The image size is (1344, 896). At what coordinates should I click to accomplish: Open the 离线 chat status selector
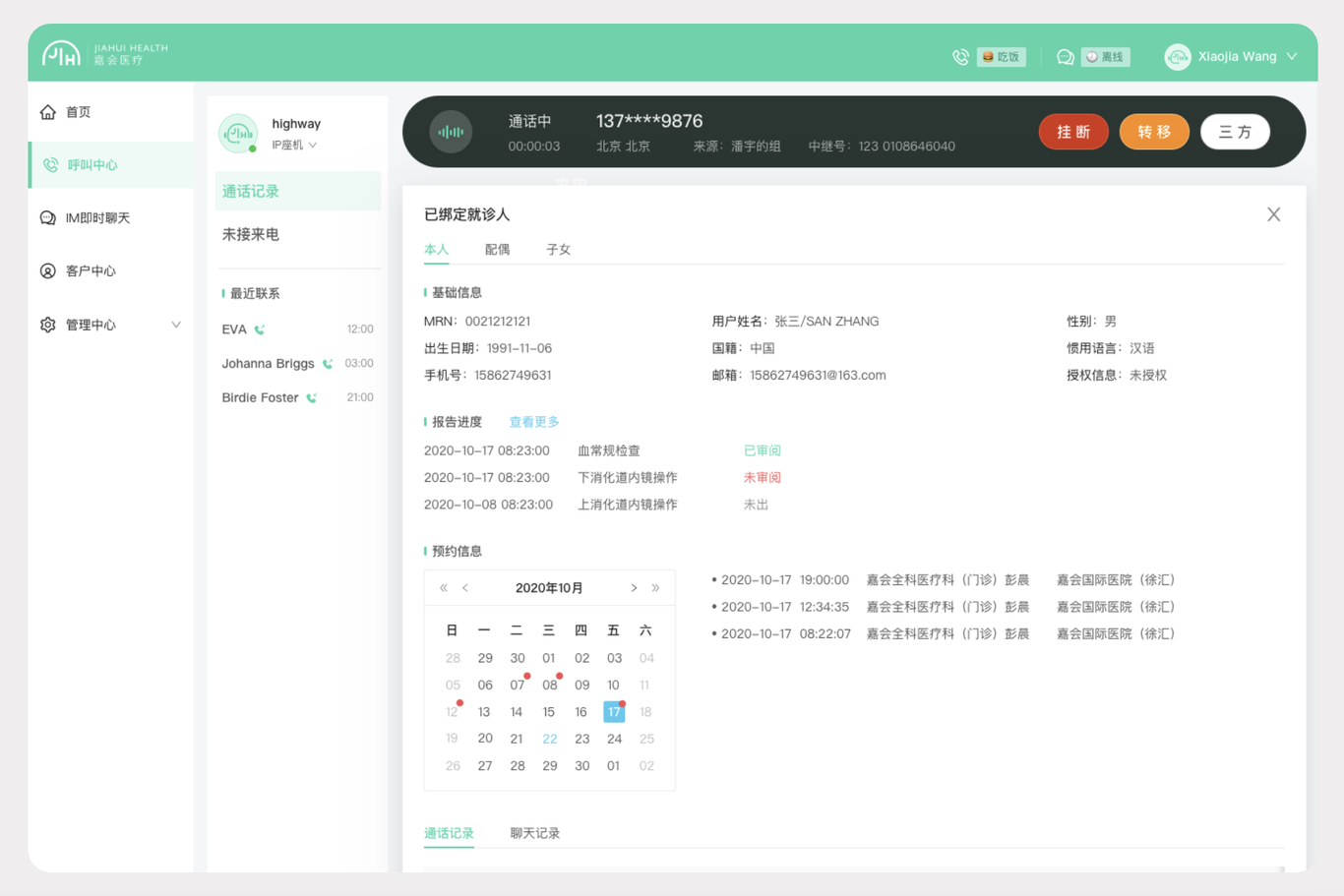1106,57
